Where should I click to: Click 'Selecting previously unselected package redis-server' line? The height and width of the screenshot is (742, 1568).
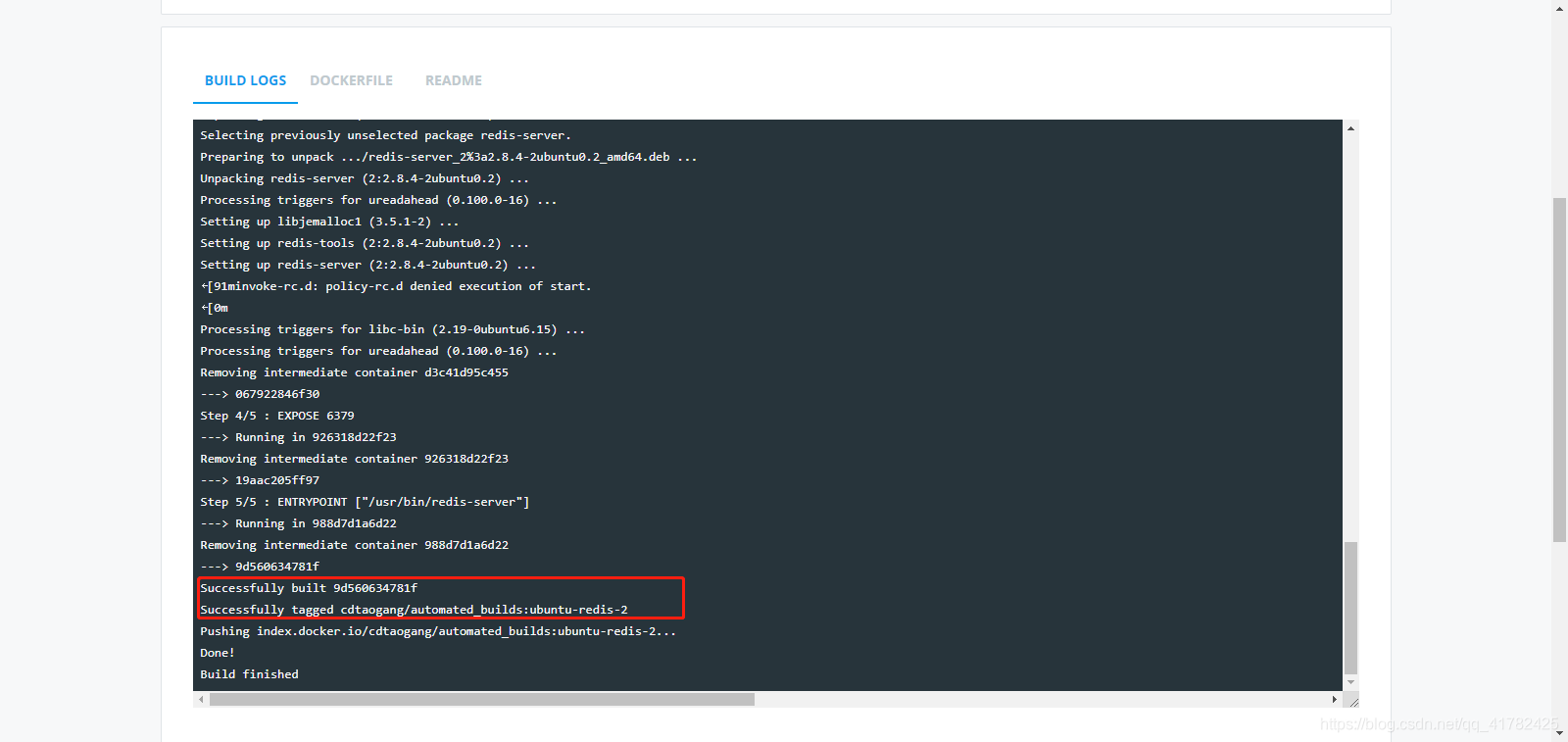(x=385, y=135)
